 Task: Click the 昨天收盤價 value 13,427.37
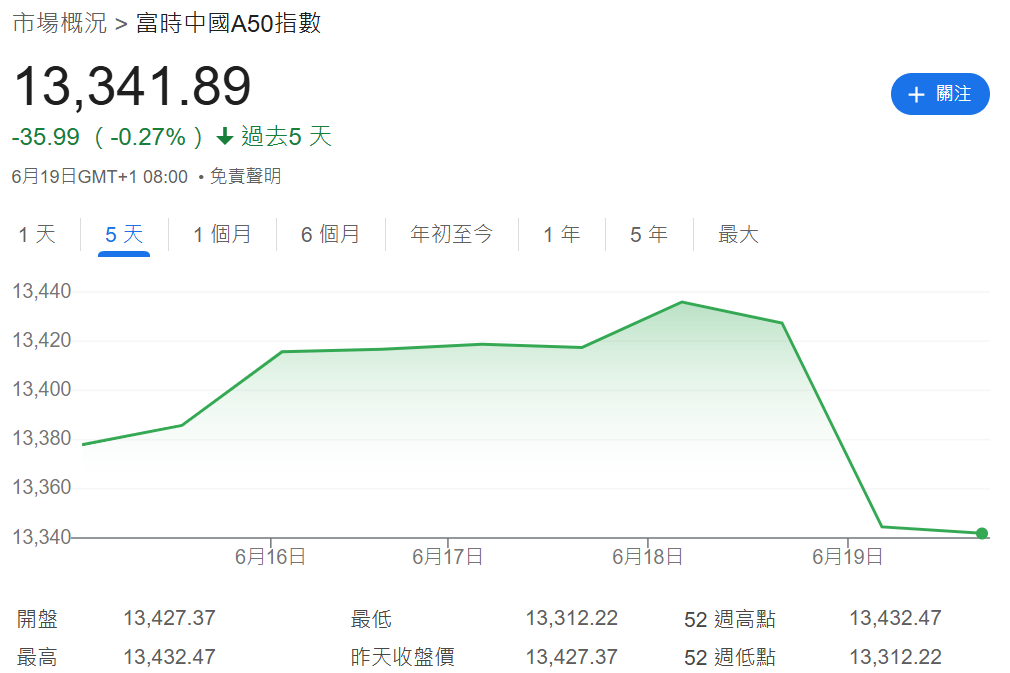(572, 657)
